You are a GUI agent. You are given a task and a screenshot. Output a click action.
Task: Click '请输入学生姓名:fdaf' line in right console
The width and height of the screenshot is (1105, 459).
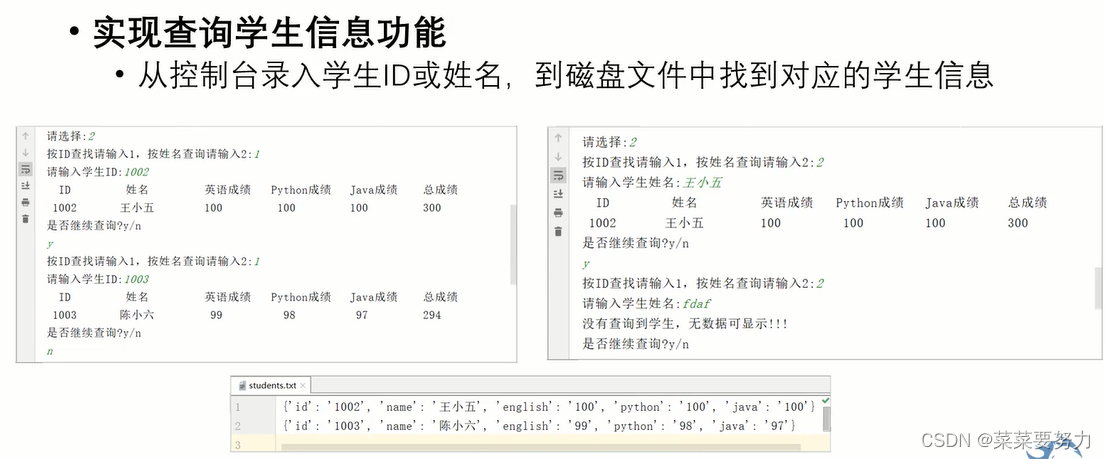[x=647, y=304]
